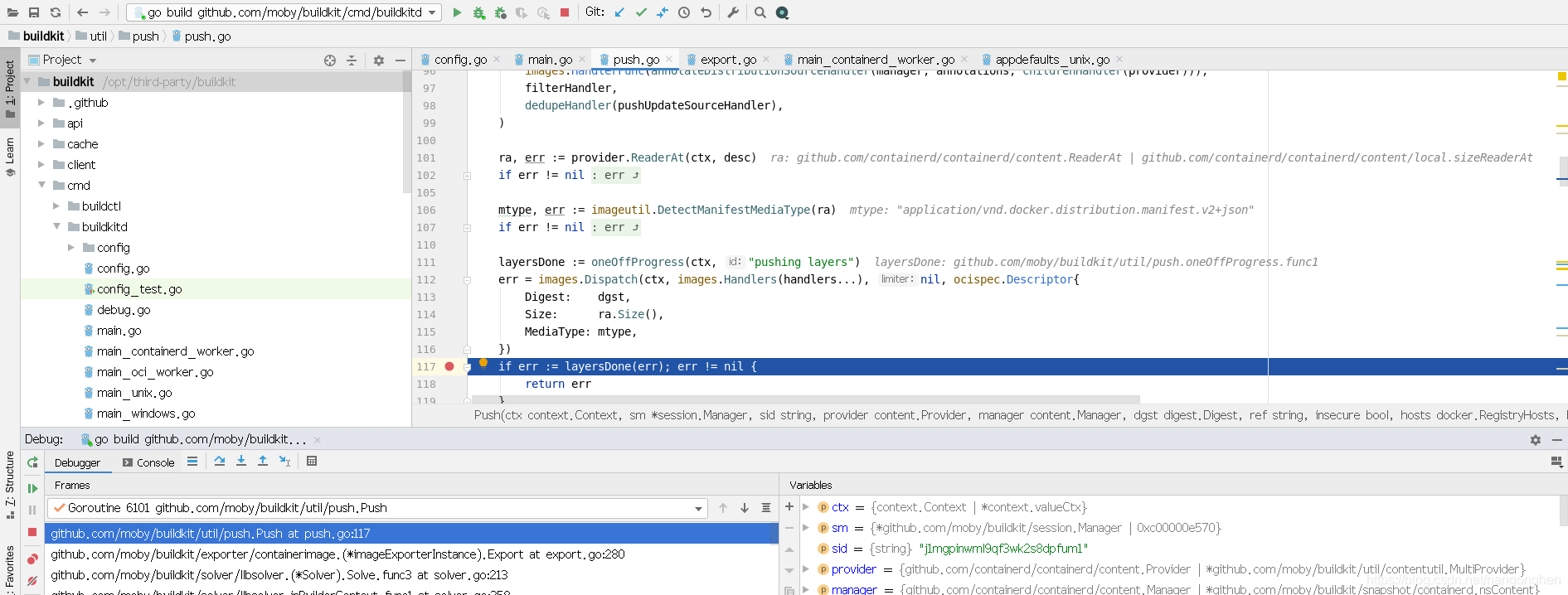
Task: Click the Synchronize reload icon
Action: coord(56,12)
